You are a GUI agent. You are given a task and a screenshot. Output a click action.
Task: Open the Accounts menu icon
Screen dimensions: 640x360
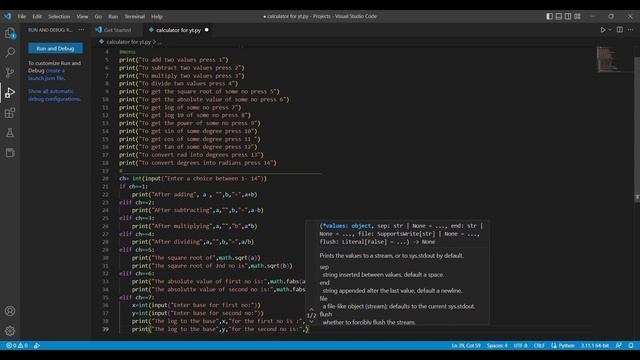pyautogui.click(x=10, y=311)
